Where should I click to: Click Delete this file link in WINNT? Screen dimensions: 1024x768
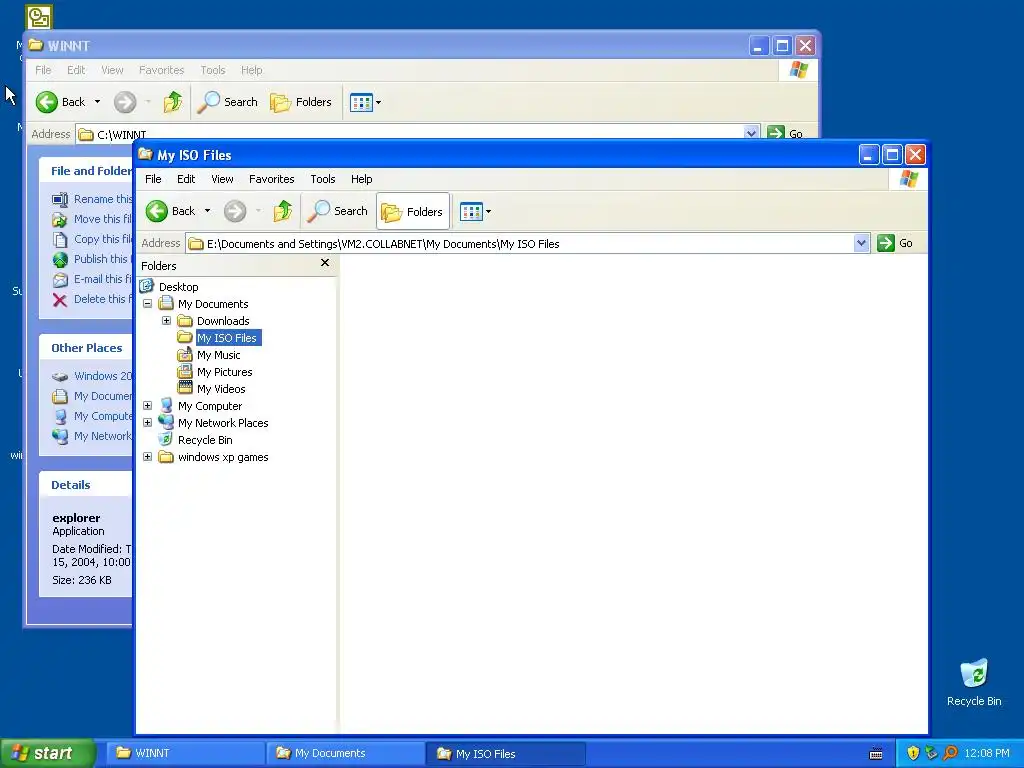[103, 299]
